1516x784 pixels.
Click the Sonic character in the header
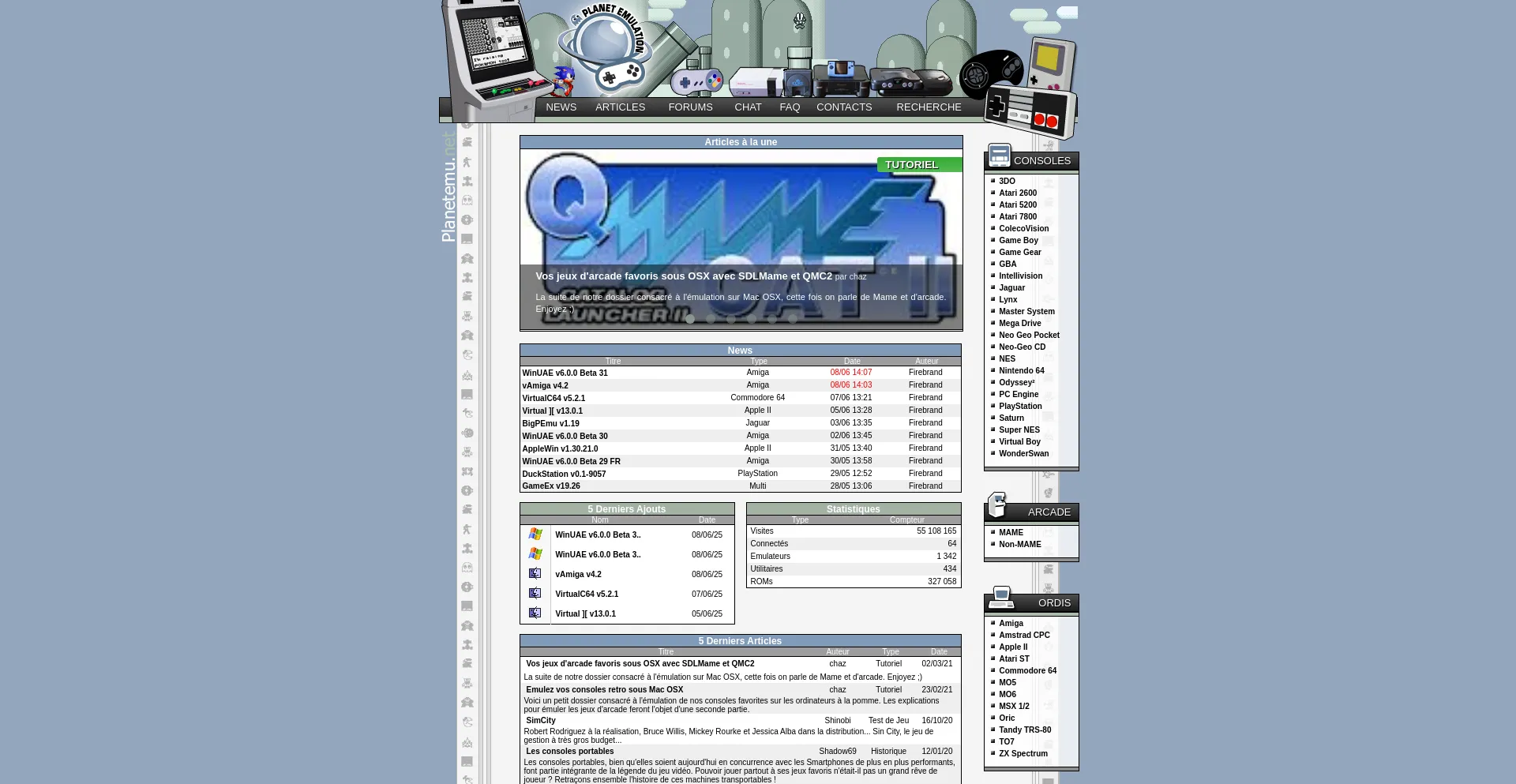564,81
